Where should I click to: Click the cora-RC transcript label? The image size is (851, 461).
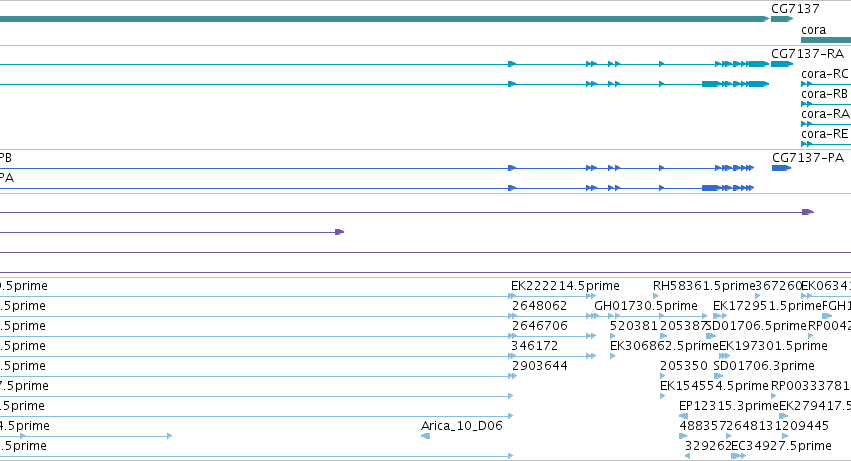click(824, 74)
